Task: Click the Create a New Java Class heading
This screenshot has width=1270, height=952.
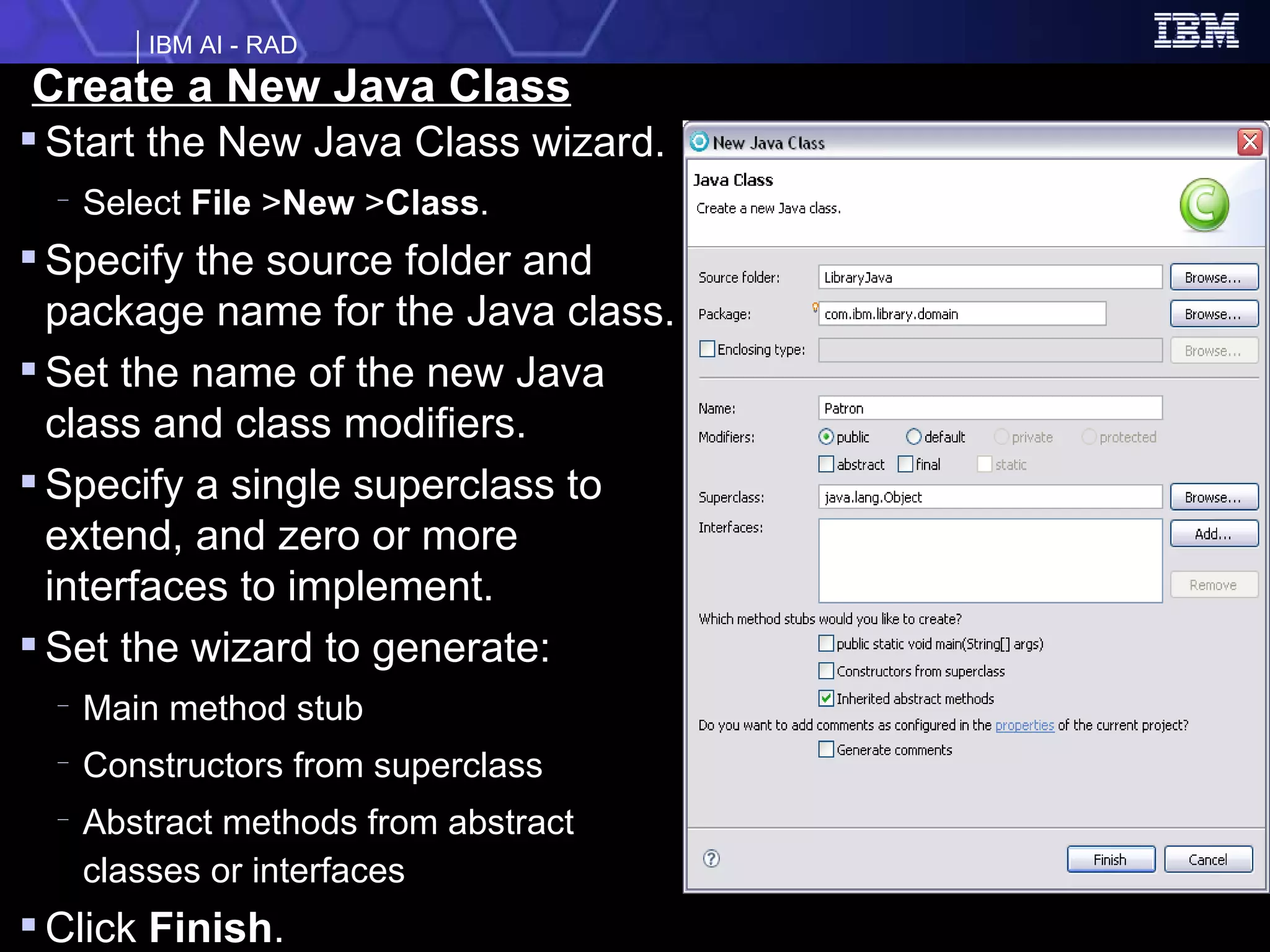Action: tap(301, 86)
